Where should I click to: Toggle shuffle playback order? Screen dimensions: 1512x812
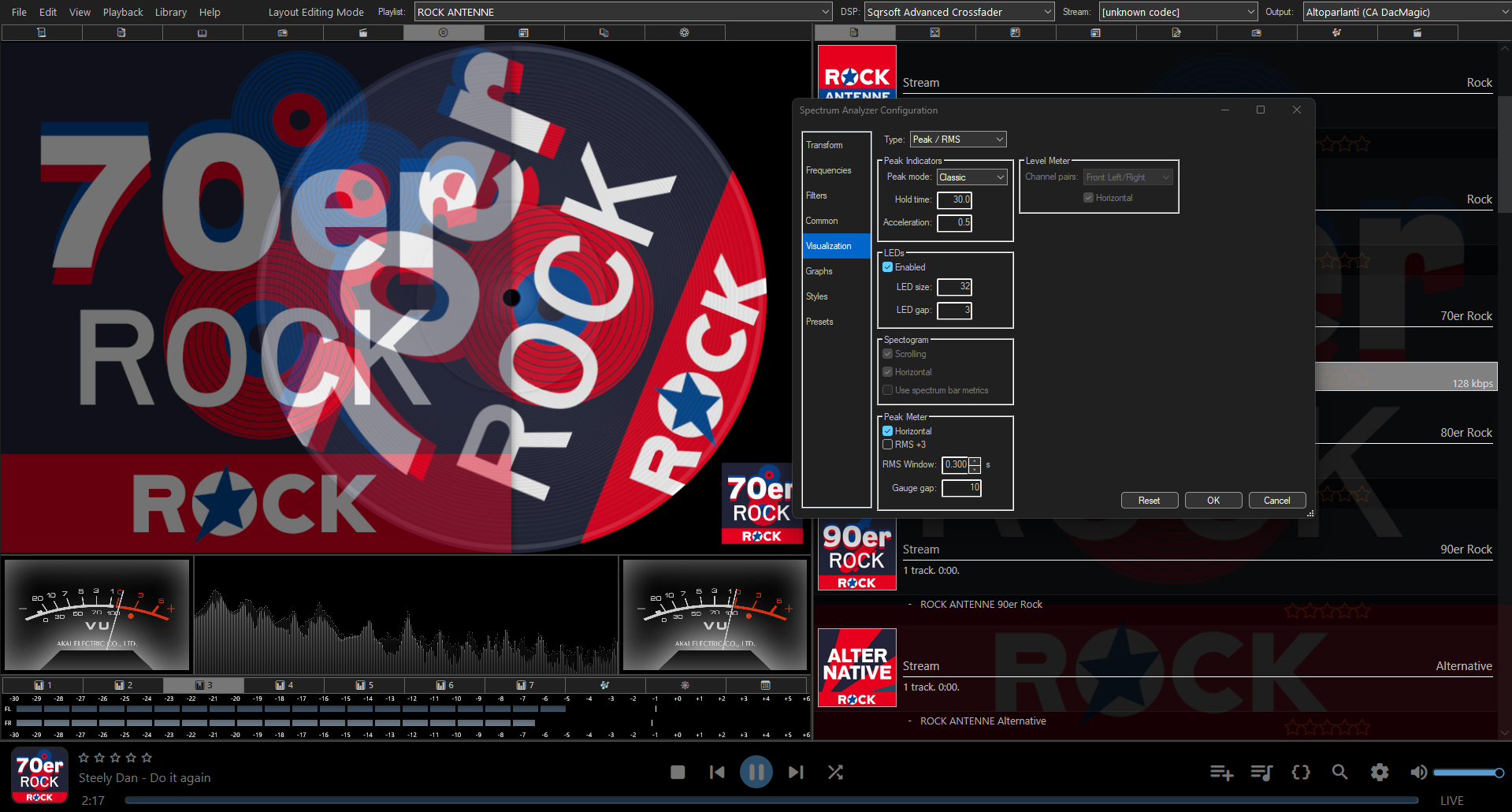835,773
